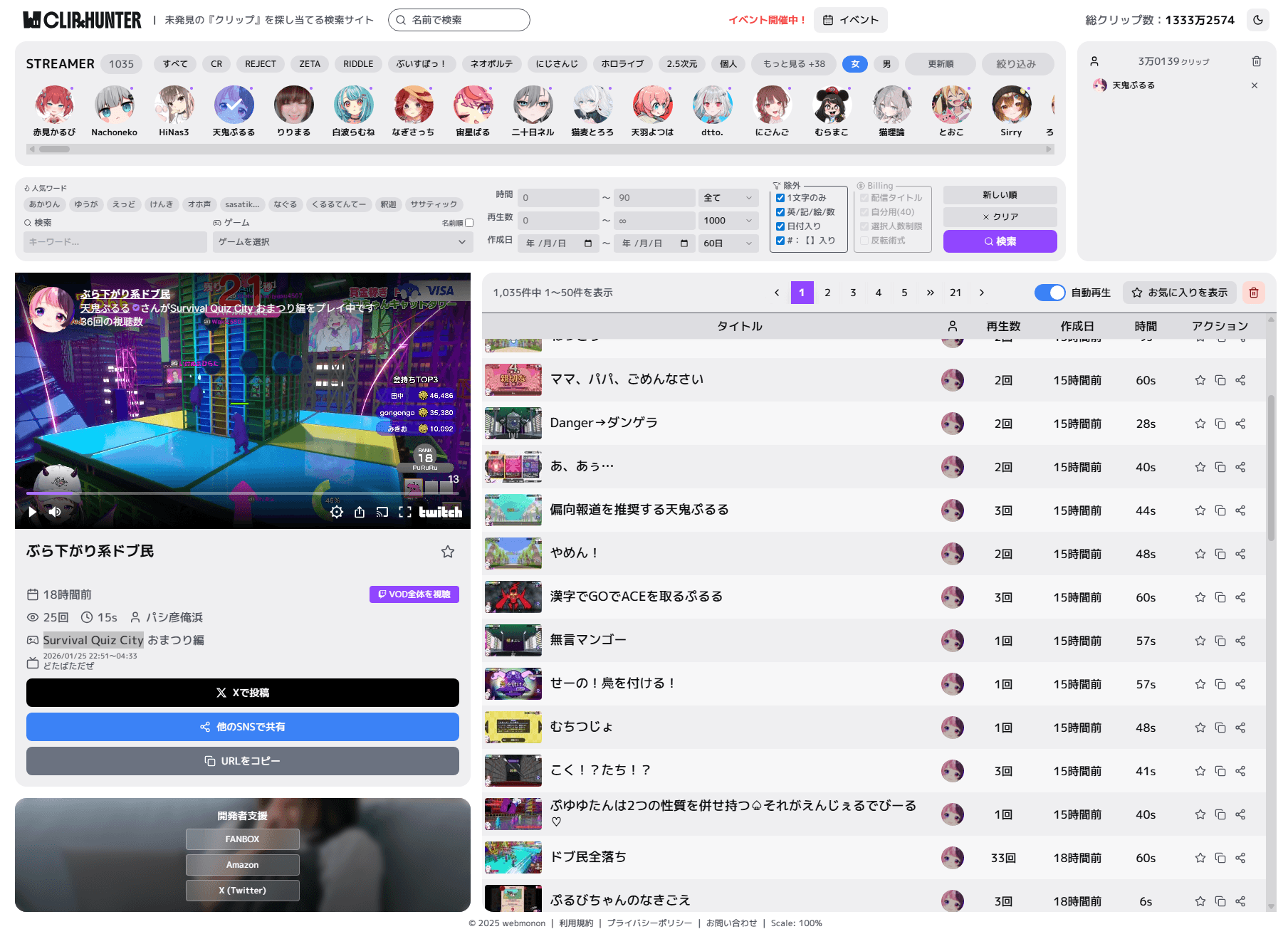Image resolution: width=1288 pixels, height=934 pixels.
Task: Click the Xで投稿 share button
Action: coord(242,692)
